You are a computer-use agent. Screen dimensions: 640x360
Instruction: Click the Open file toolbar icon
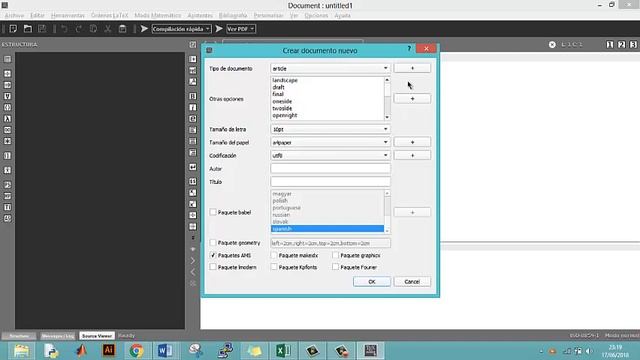tap(27, 29)
